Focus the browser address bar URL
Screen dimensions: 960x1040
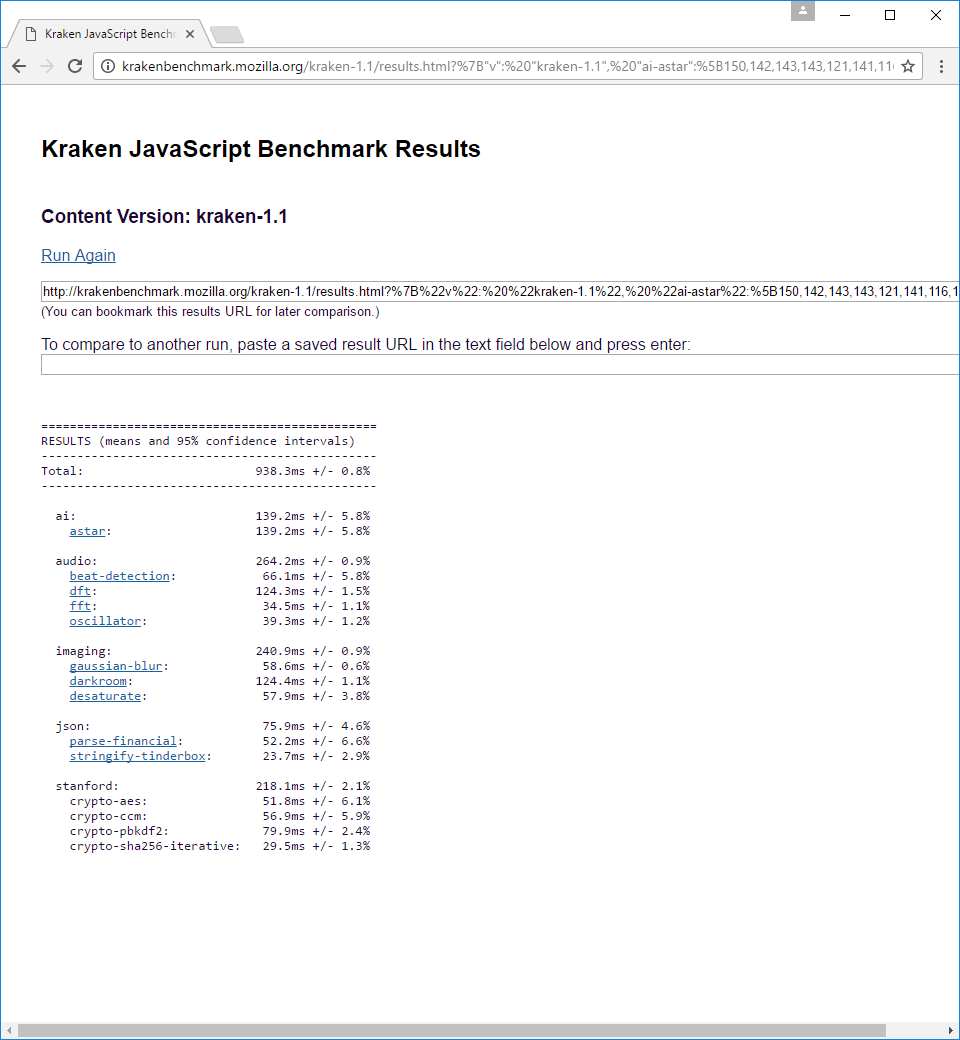(x=508, y=66)
